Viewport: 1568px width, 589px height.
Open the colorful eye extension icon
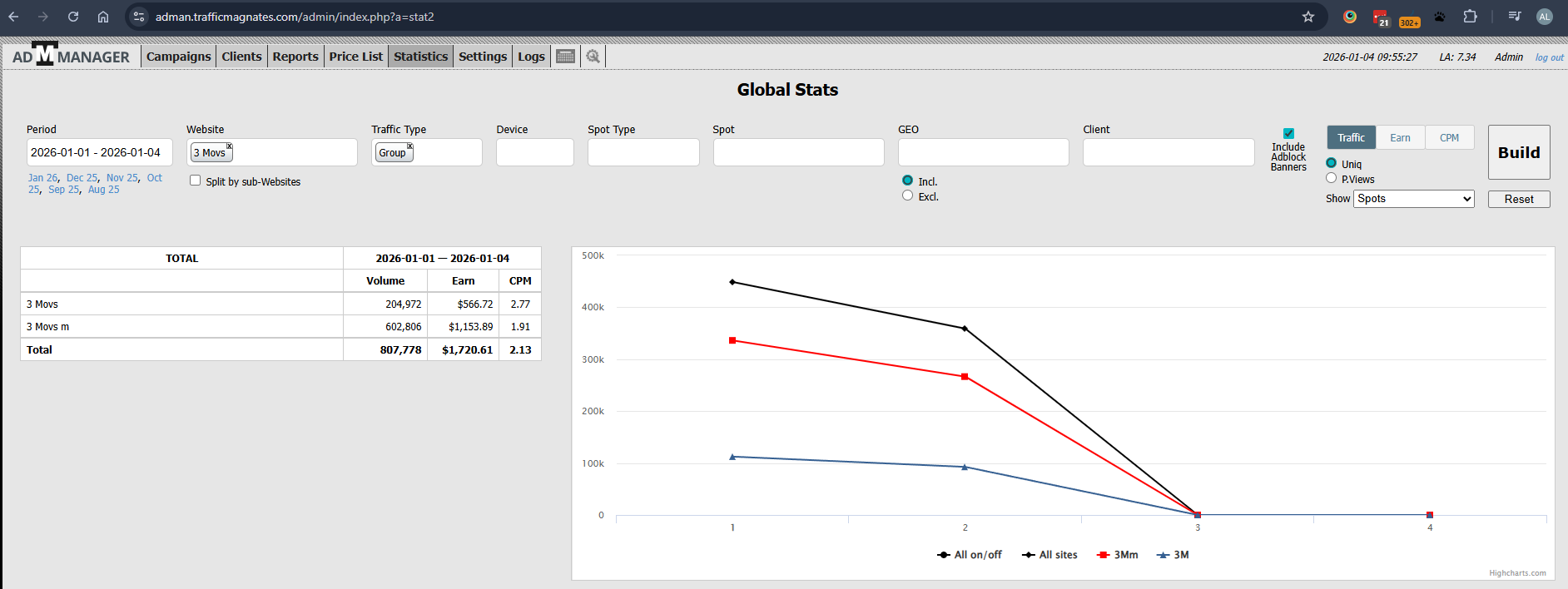point(1350,17)
